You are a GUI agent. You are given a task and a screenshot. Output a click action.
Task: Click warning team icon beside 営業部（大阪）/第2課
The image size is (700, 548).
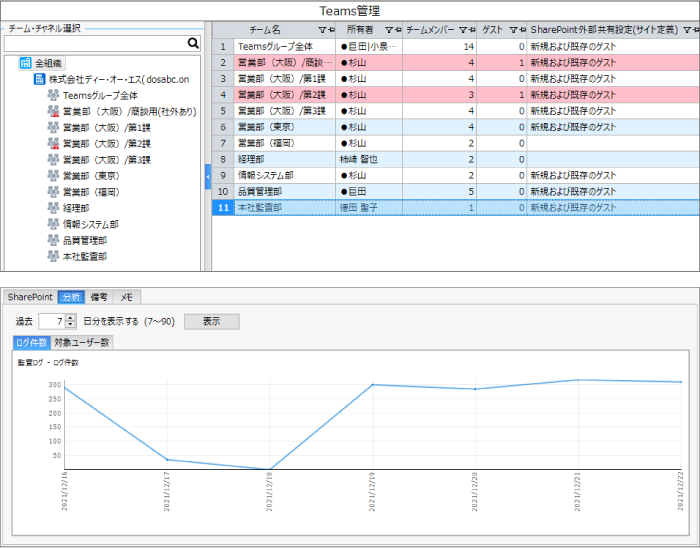point(53,143)
